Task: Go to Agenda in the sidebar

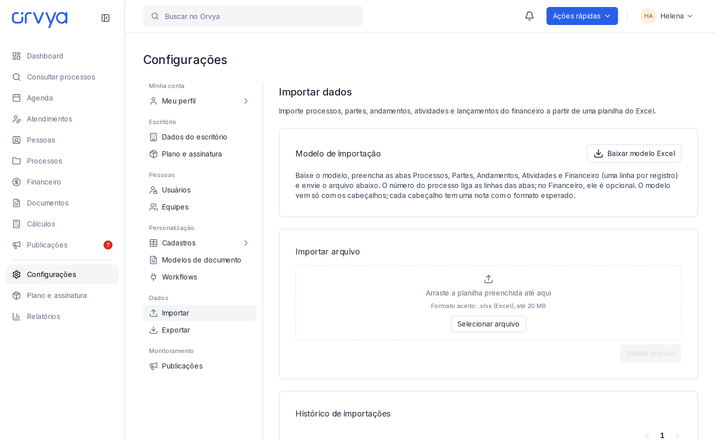Action: coord(62,98)
